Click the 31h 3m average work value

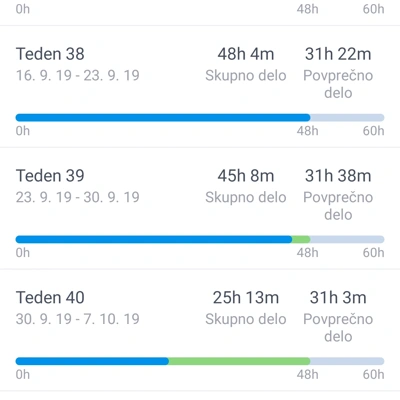pyautogui.click(x=338, y=297)
